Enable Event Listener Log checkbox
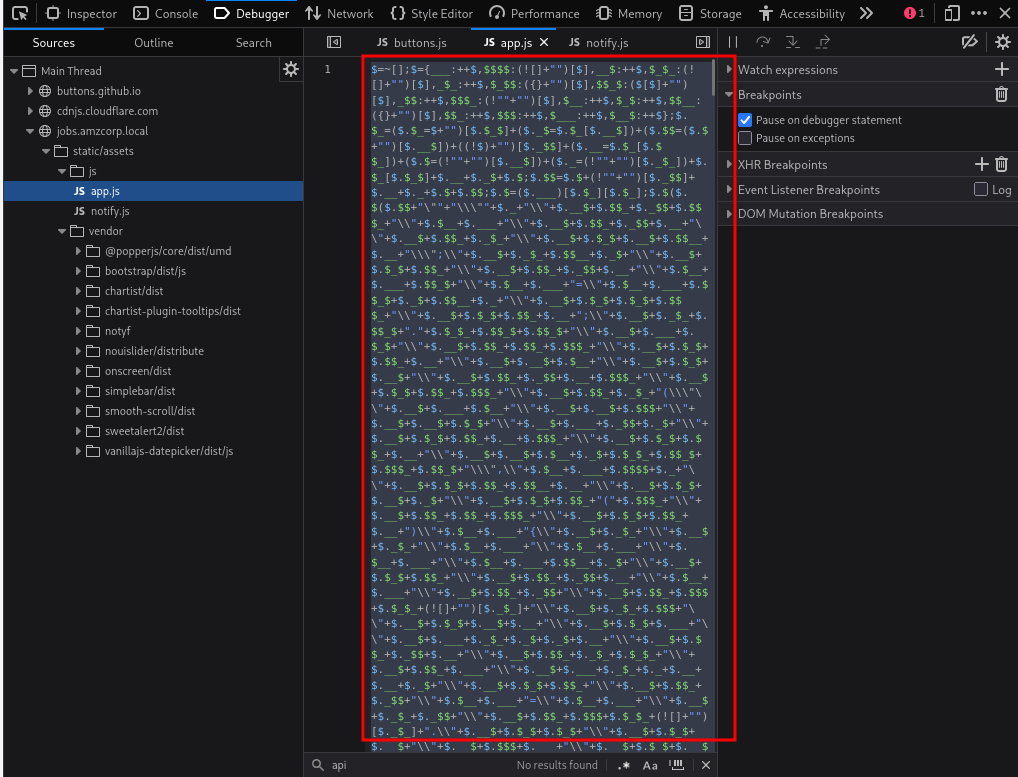 [981, 190]
